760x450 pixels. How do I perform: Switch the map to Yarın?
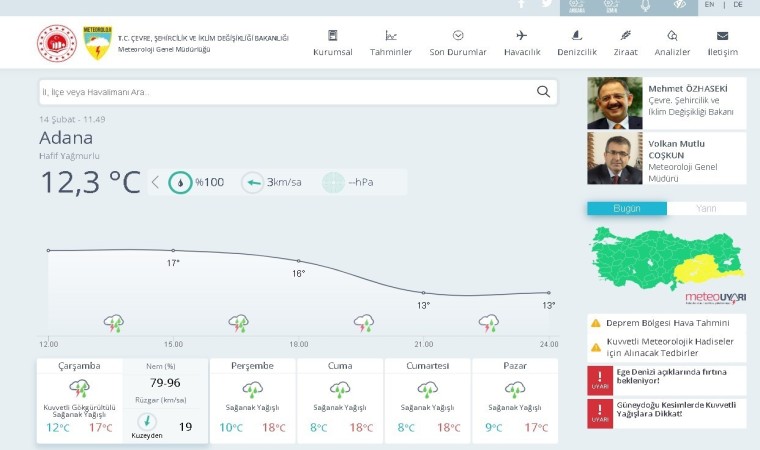706,209
